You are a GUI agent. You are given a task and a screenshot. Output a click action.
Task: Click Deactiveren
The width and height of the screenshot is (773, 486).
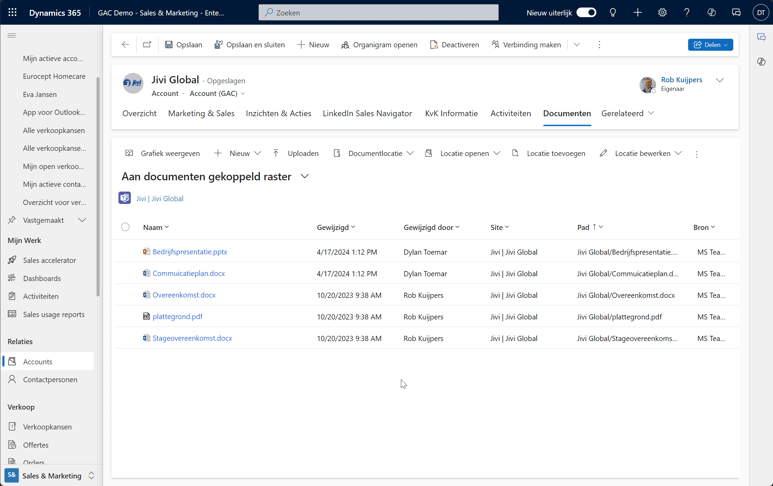pyautogui.click(x=455, y=44)
